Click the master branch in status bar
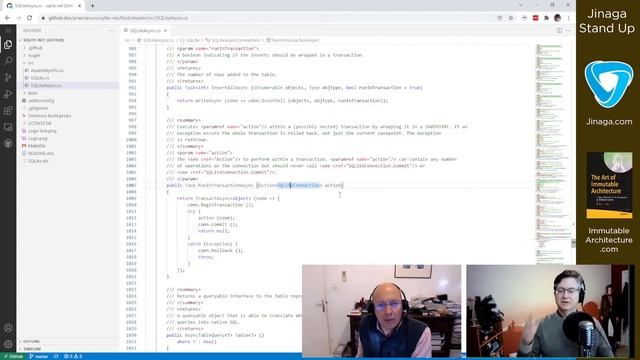Viewport: 640px width, 360px height. click(x=39, y=356)
